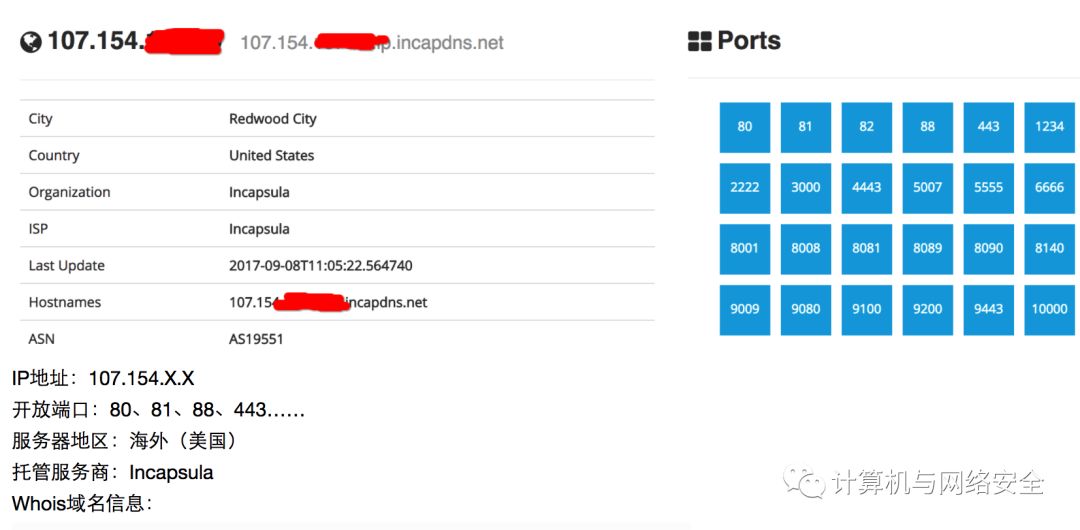Click the Redwood City value
1080x530 pixels.
point(272,119)
